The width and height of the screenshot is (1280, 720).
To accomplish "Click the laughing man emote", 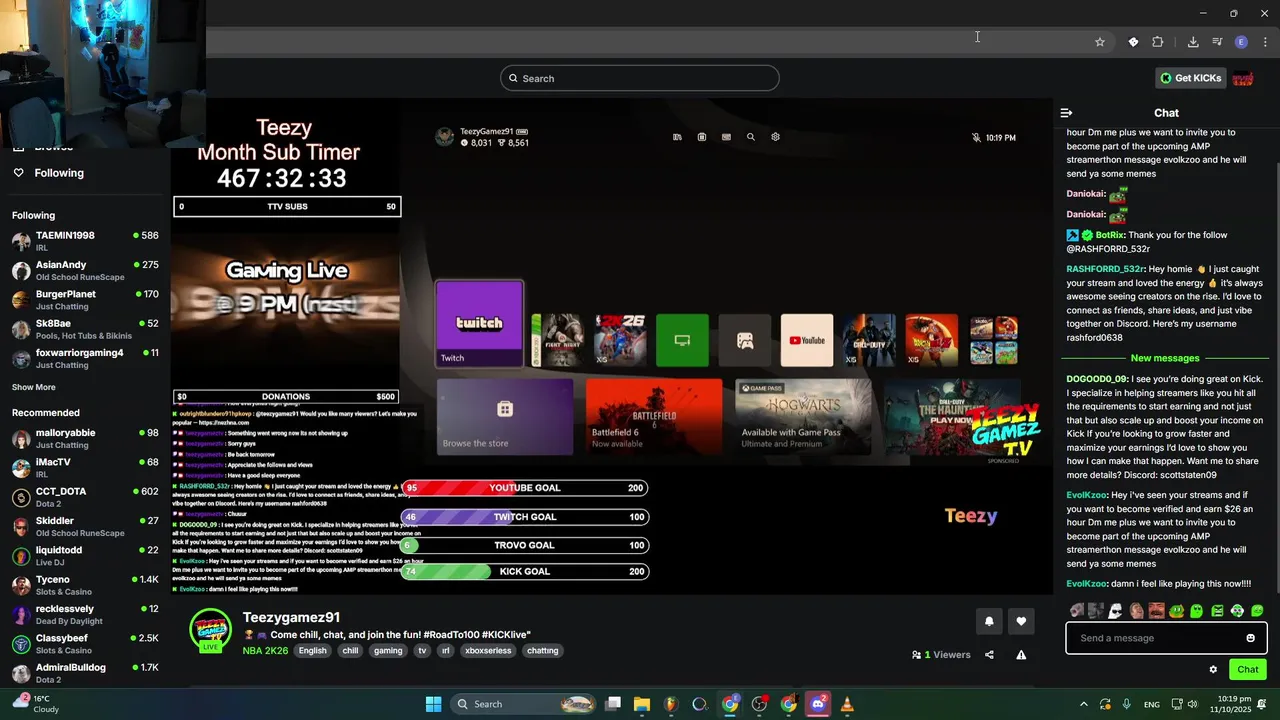I will 1157,610.
